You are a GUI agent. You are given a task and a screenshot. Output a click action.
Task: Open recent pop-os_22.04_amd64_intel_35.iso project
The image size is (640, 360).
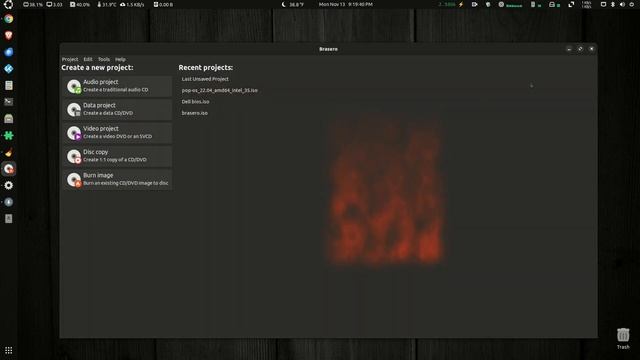click(220, 90)
